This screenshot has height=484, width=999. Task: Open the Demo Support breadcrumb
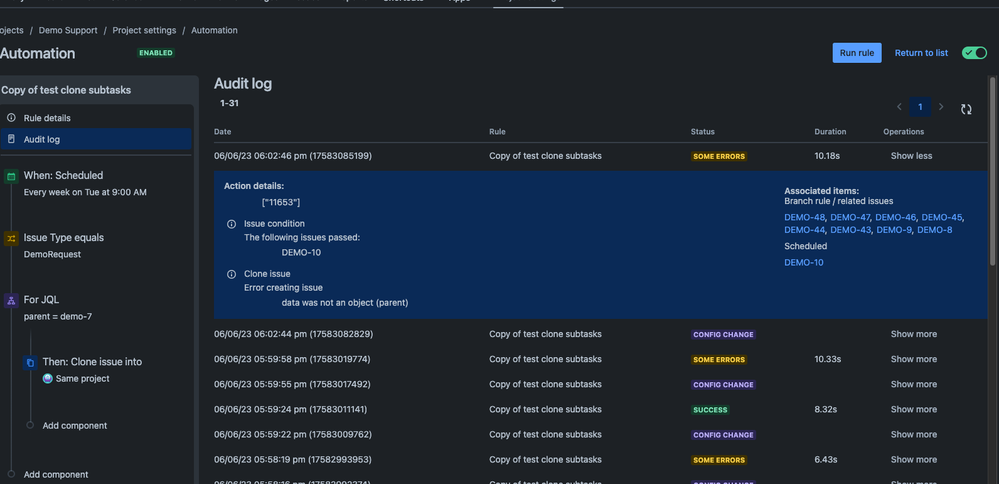pos(68,30)
